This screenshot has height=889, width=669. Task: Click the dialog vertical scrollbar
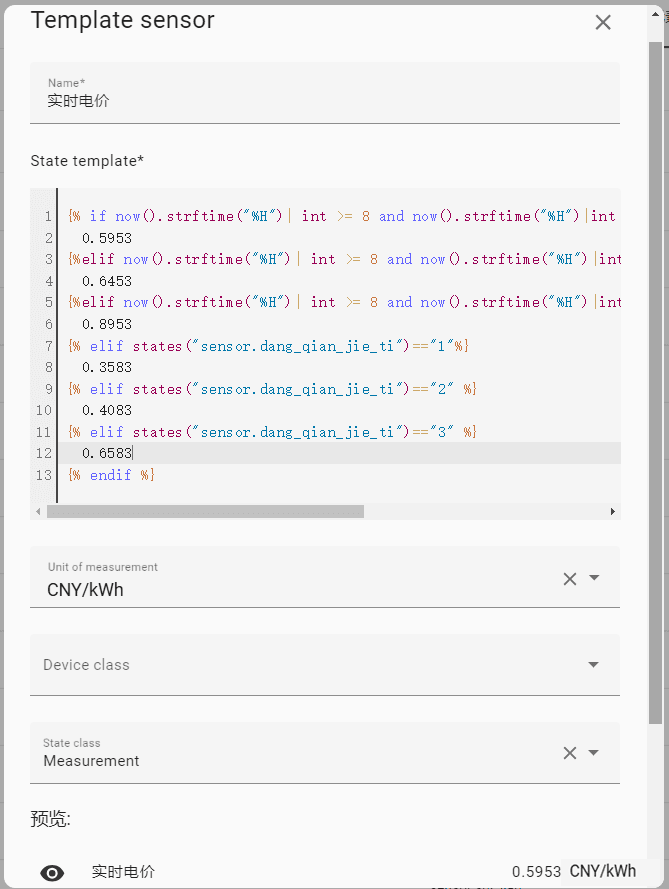[655, 380]
